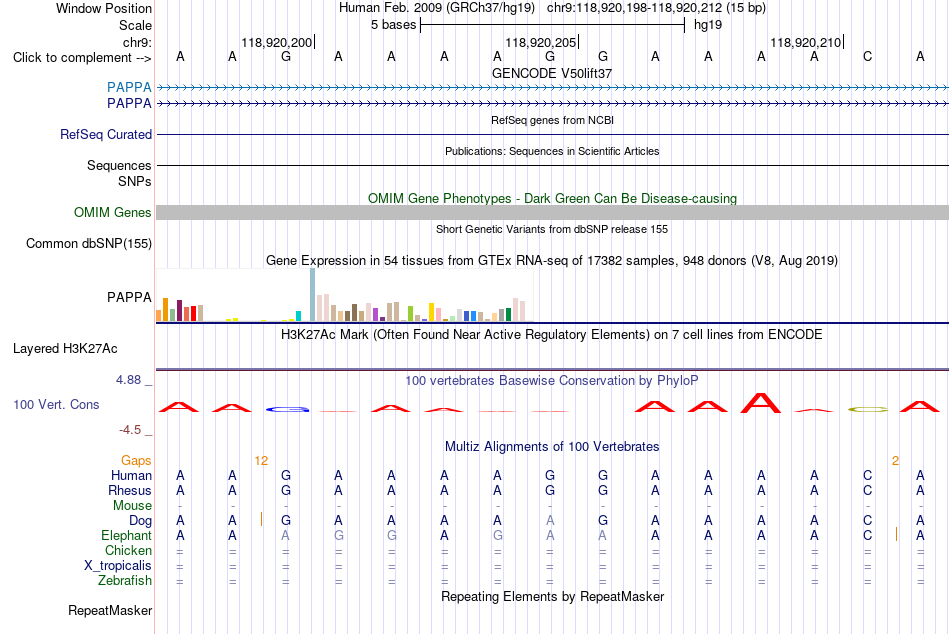This screenshot has width=950, height=634.
Task: Open the OMIM Genes track label
Action: click(x=113, y=212)
